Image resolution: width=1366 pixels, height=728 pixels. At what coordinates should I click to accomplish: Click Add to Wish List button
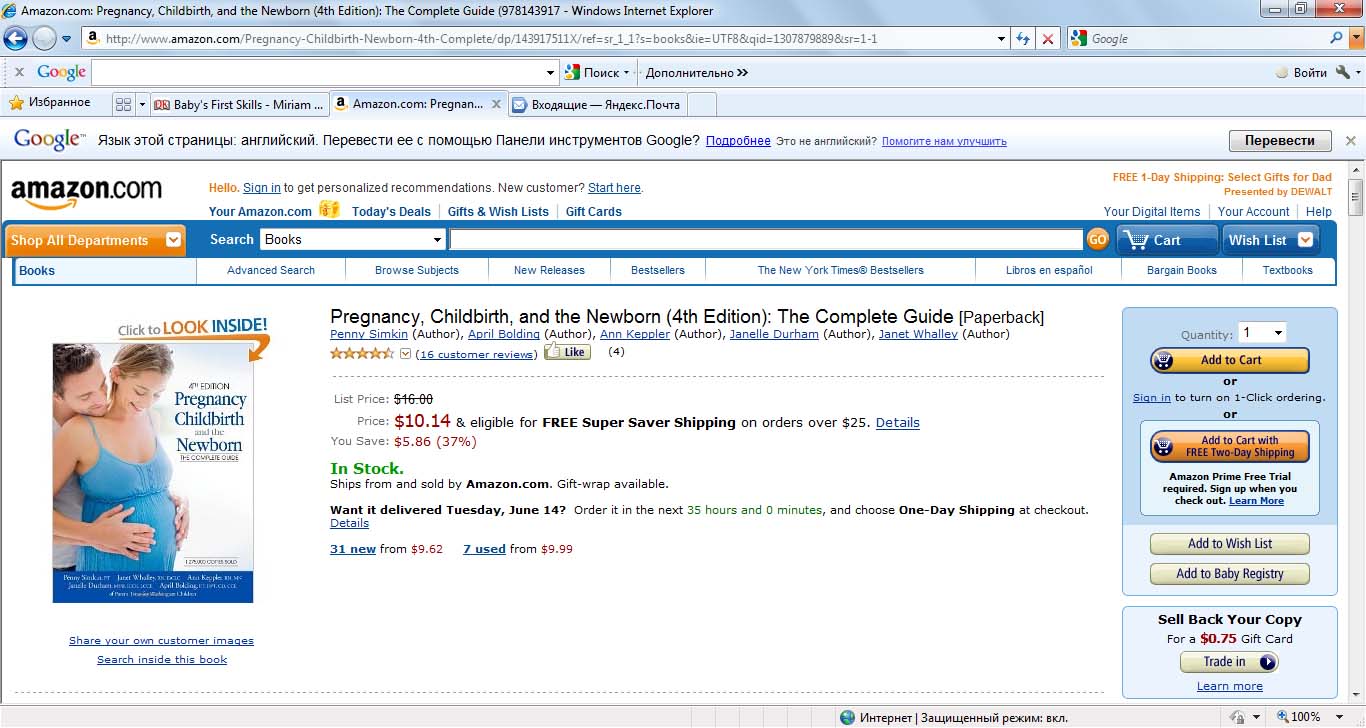[x=1230, y=544]
